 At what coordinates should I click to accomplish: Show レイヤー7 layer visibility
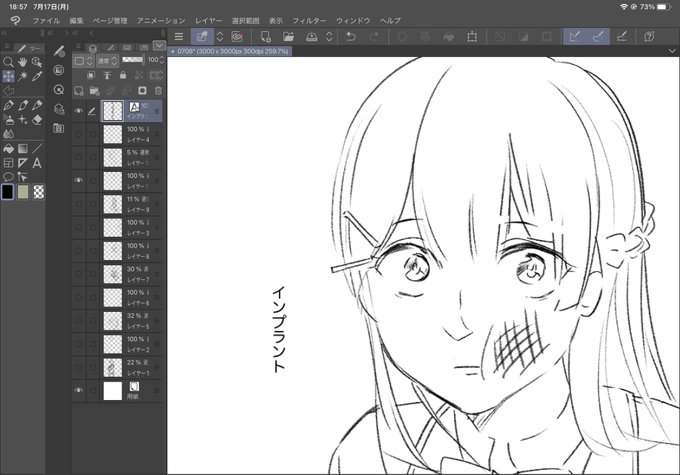[78, 274]
